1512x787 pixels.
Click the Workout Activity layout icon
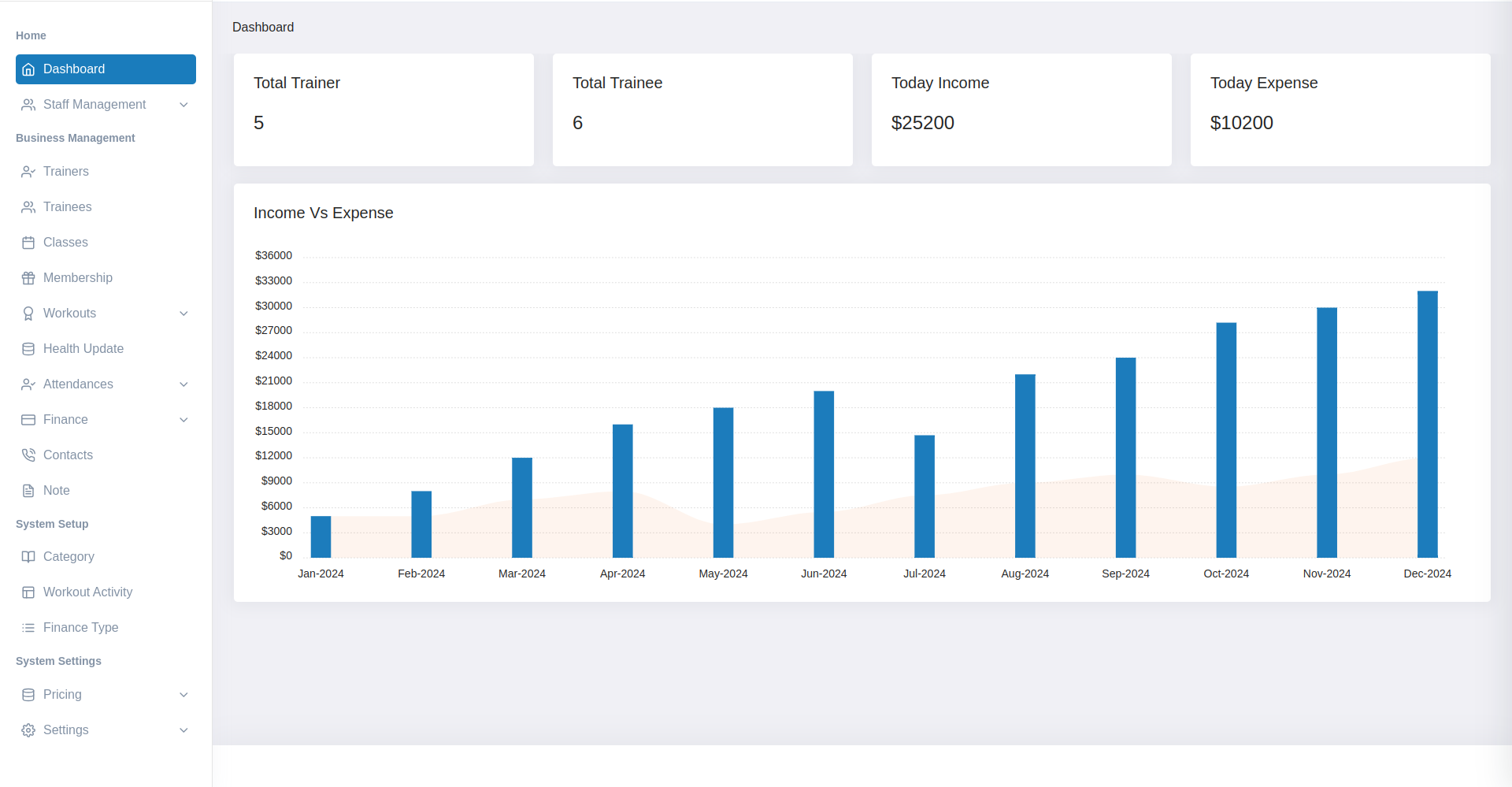pyautogui.click(x=28, y=592)
